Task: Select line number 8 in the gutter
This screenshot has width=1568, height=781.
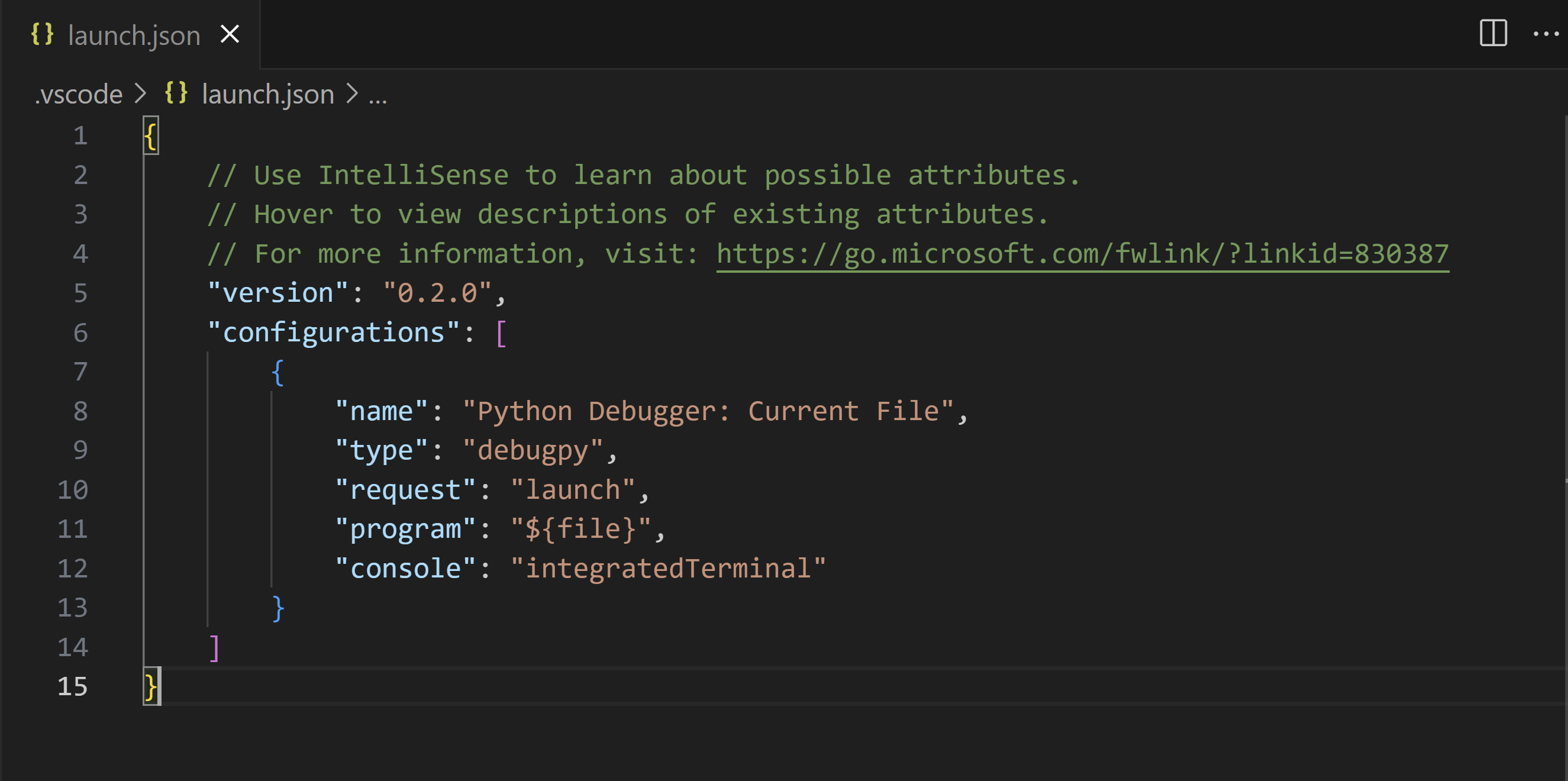Action: coord(80,410)
